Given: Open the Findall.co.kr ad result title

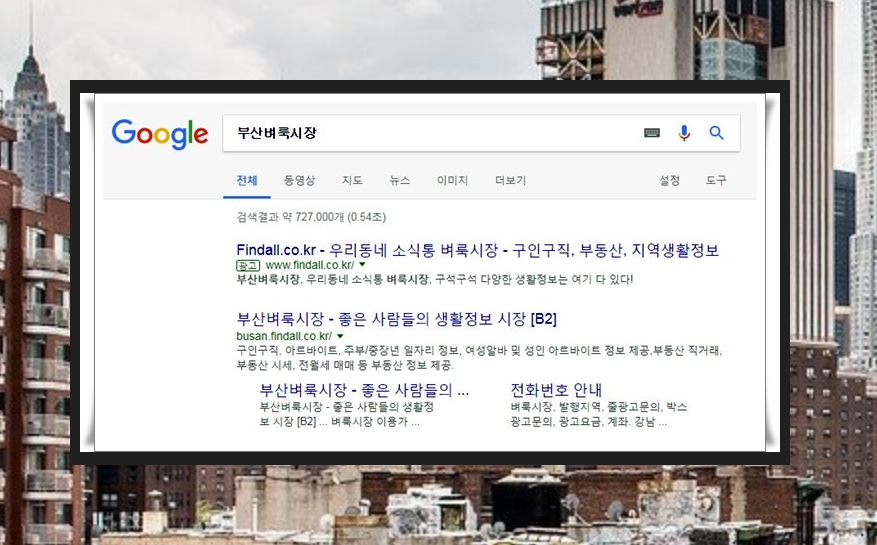Looking at the screenshot, I should [x=478, y=250].
